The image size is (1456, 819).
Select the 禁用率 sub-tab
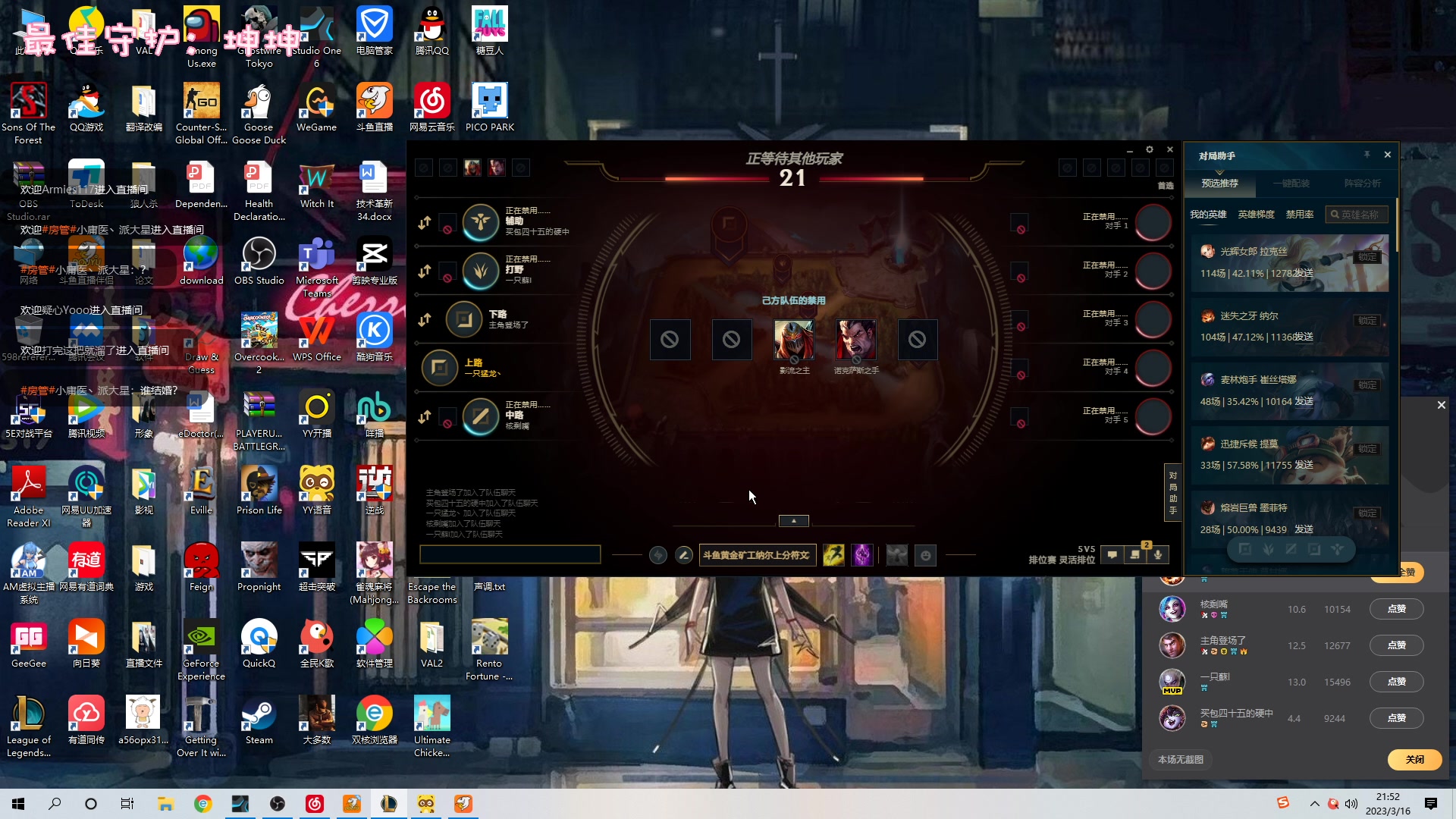[x=1299, y=215]
